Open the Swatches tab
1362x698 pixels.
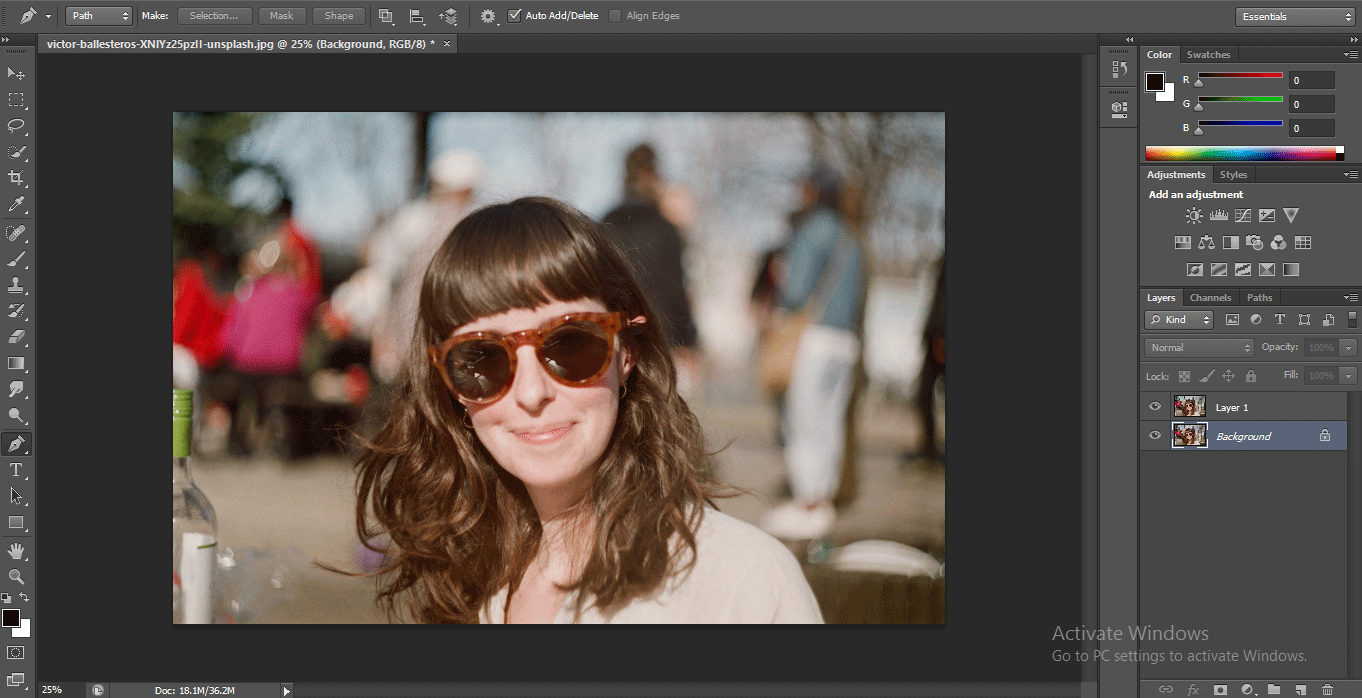[x=1208, y=55]
